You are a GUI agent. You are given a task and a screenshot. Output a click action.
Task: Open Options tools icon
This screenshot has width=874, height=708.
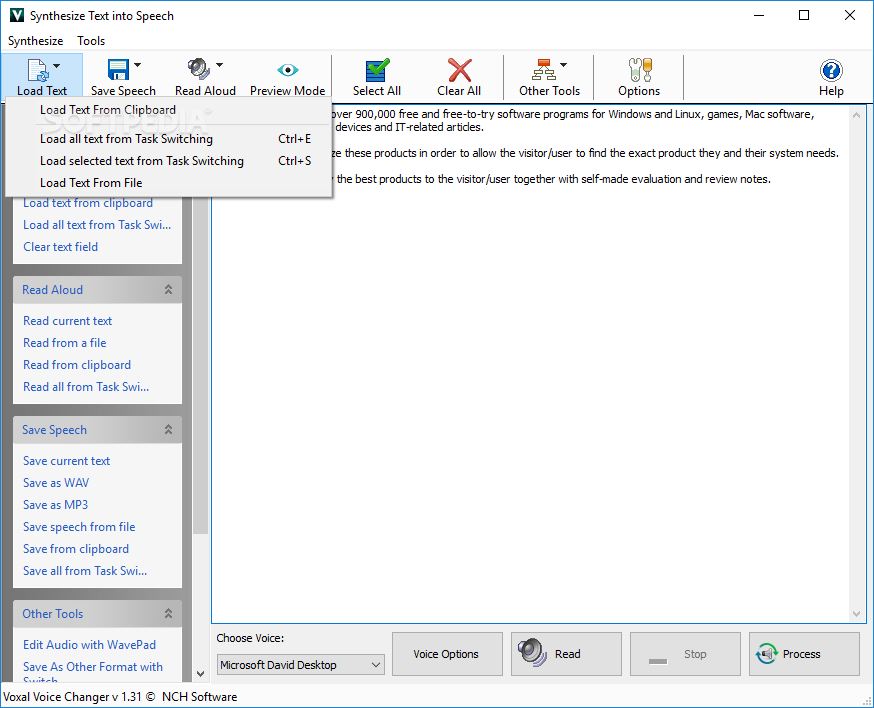point(640,70)
